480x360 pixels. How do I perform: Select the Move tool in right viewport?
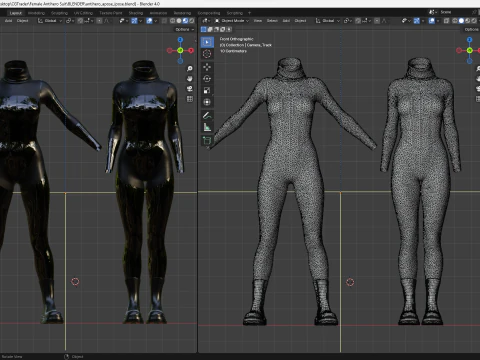click(x=207, y=67)
